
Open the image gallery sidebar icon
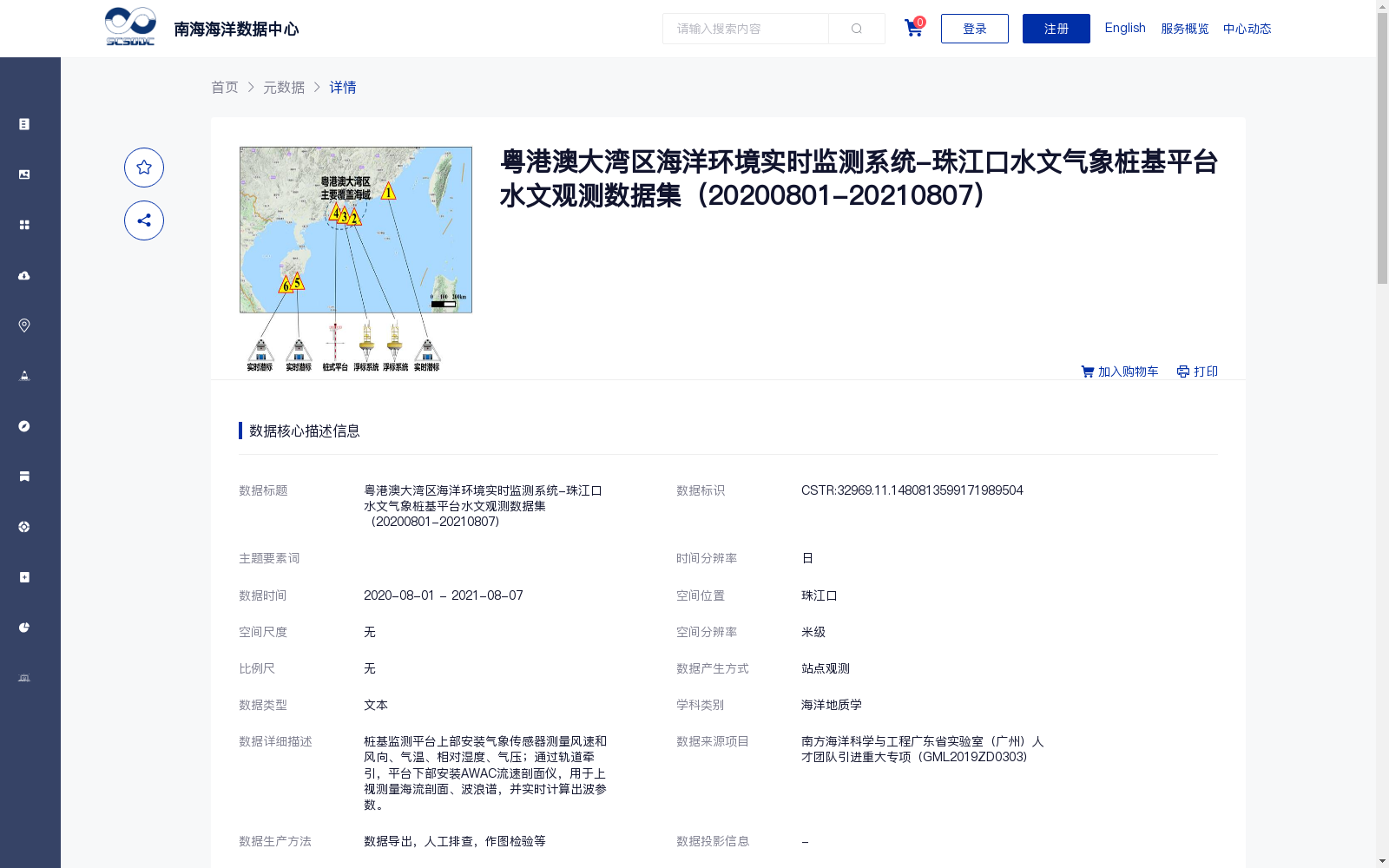click(24, 174)
